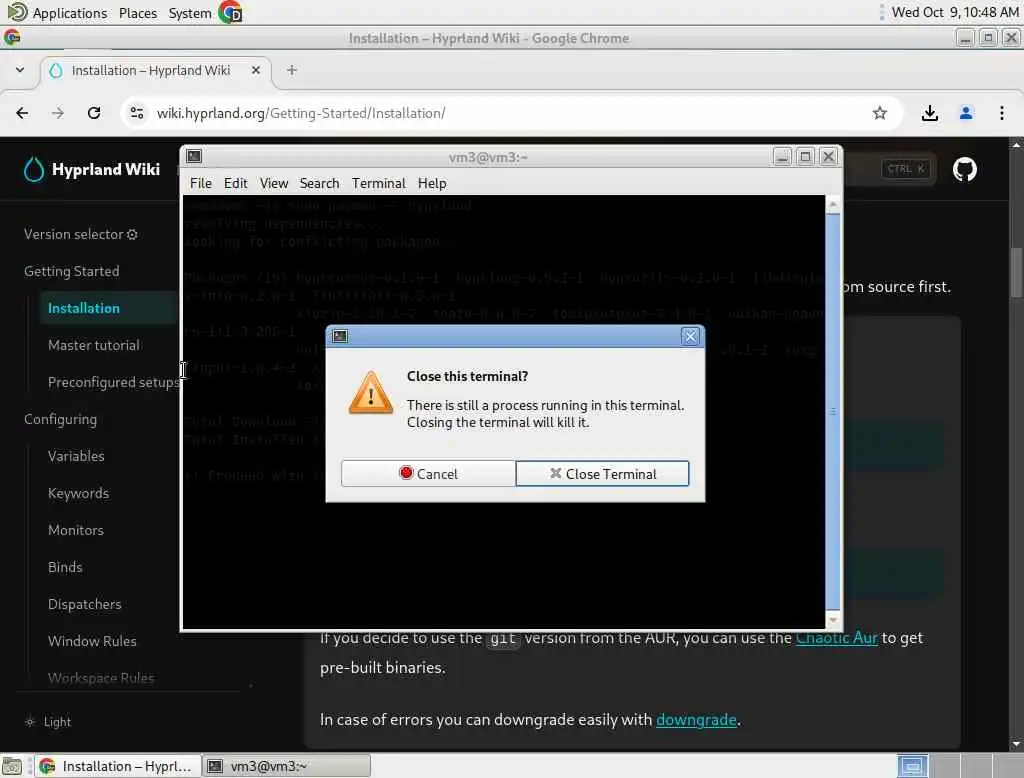Open Chrome profile icon

966,113
